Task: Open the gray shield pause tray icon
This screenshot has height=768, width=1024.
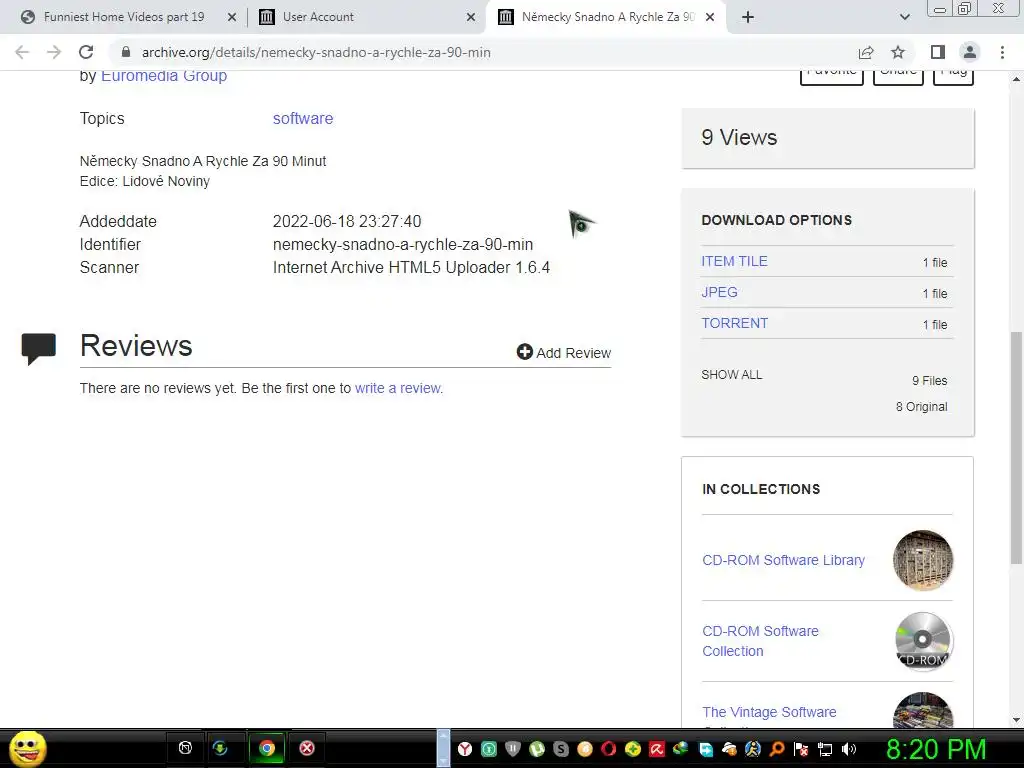Action: tap(513, 749)
